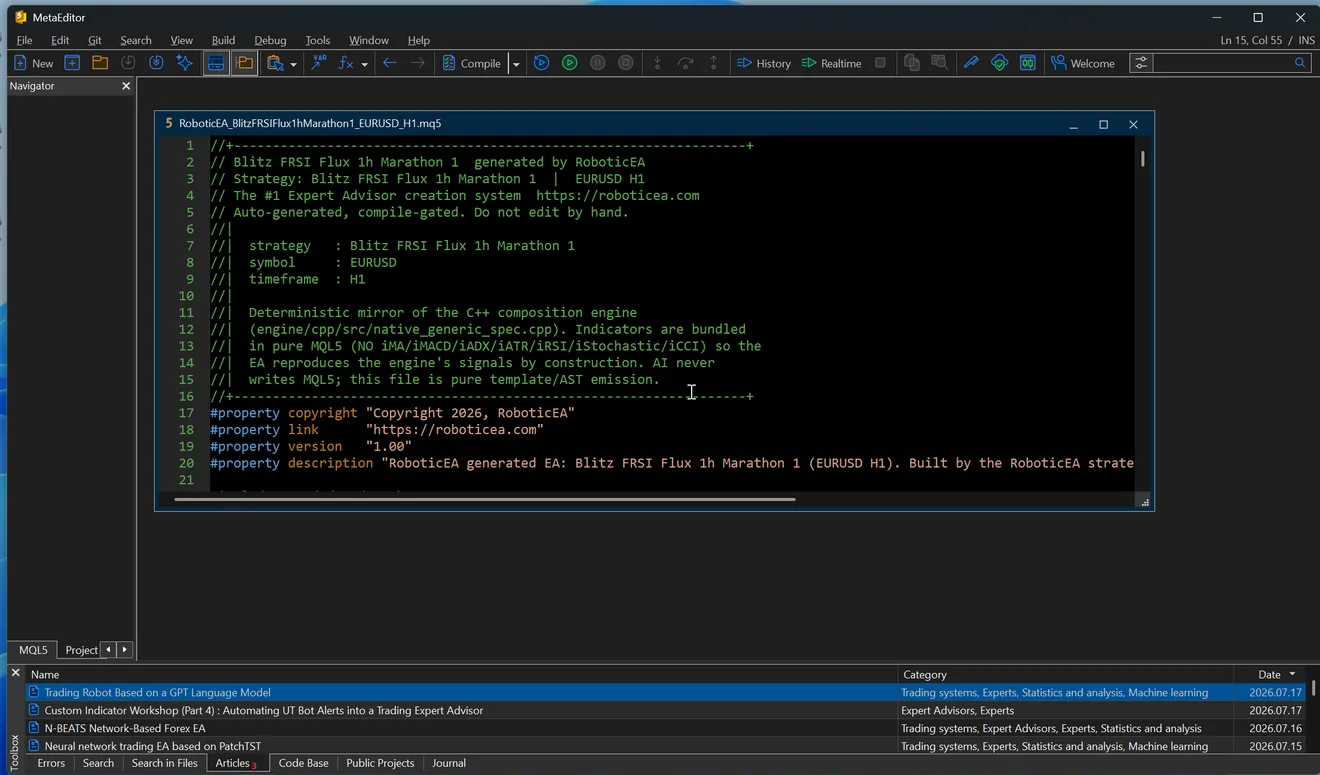1320x775 pixels.
Task: Open the Welcome page button
Action: coord(1082,63)
